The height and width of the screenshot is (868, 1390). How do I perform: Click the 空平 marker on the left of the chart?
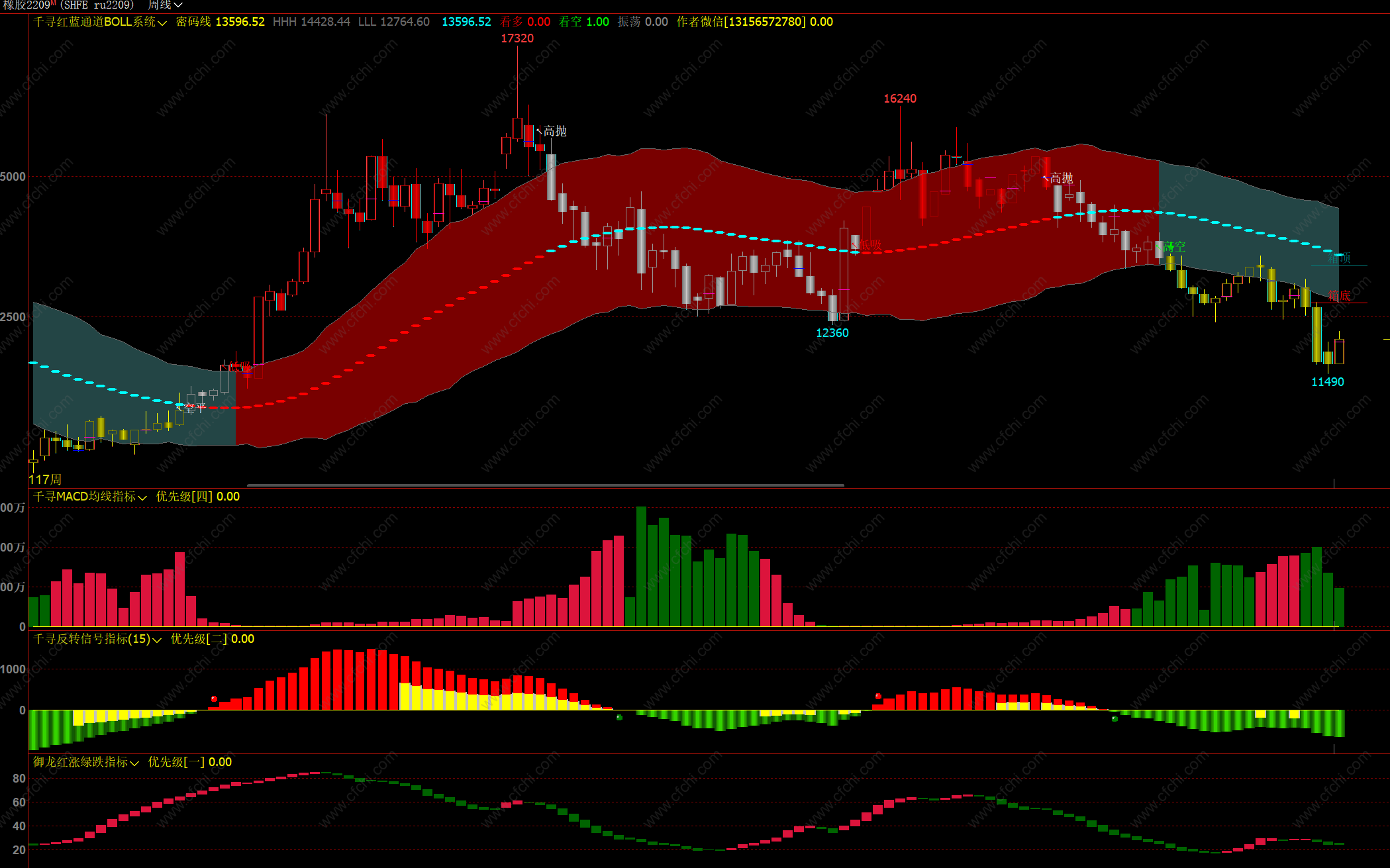click(x=194, y=408)
